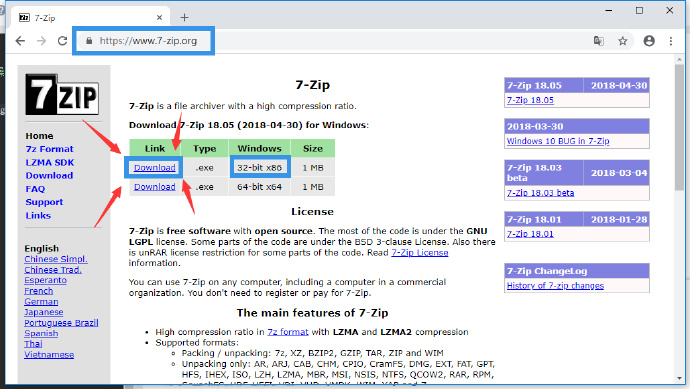
Task: Download the 64-bit x64 exe
Action: 154,187
